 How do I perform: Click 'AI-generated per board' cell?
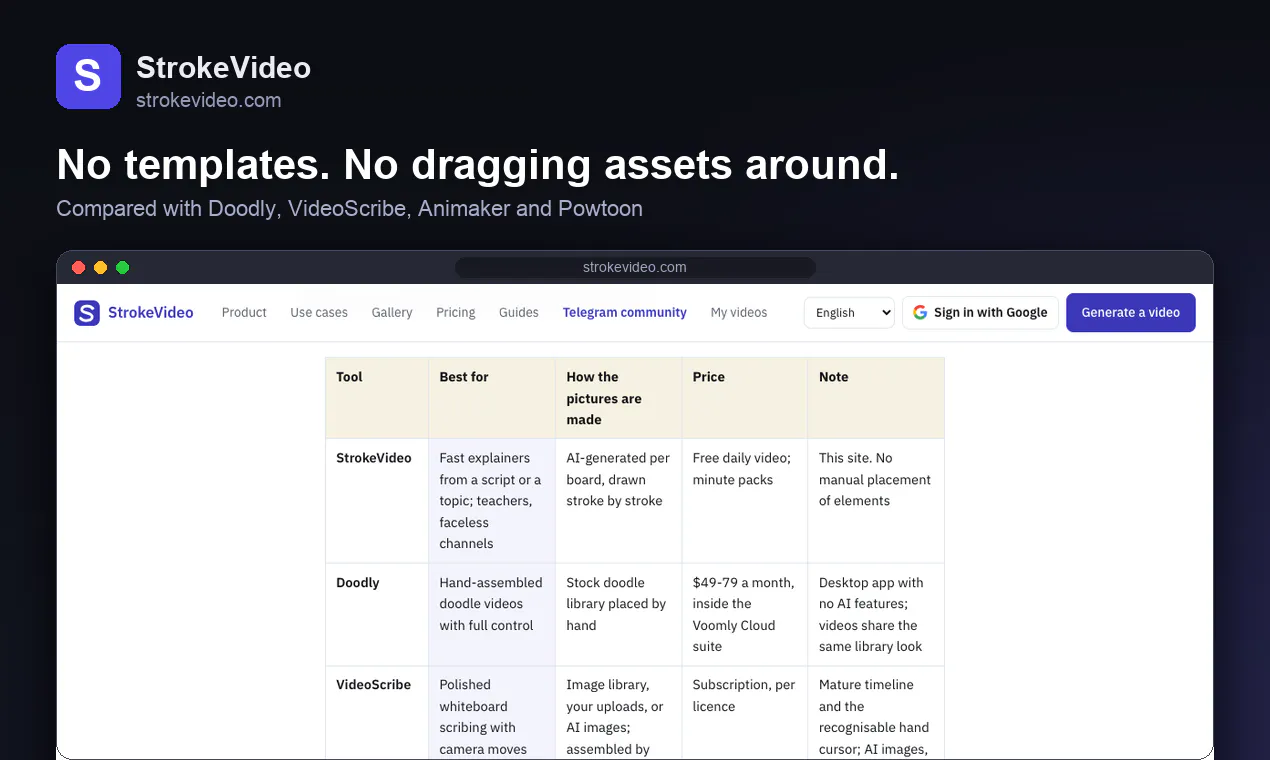[619, 501]
